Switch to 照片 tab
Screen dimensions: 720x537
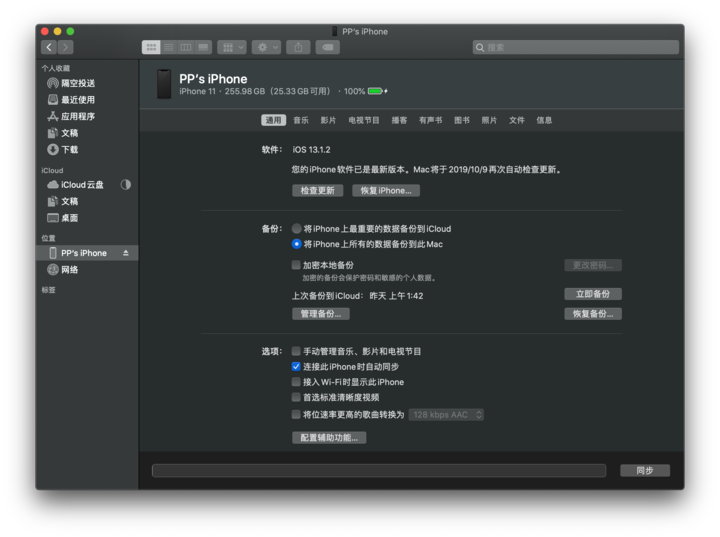(x=489, y=120)
